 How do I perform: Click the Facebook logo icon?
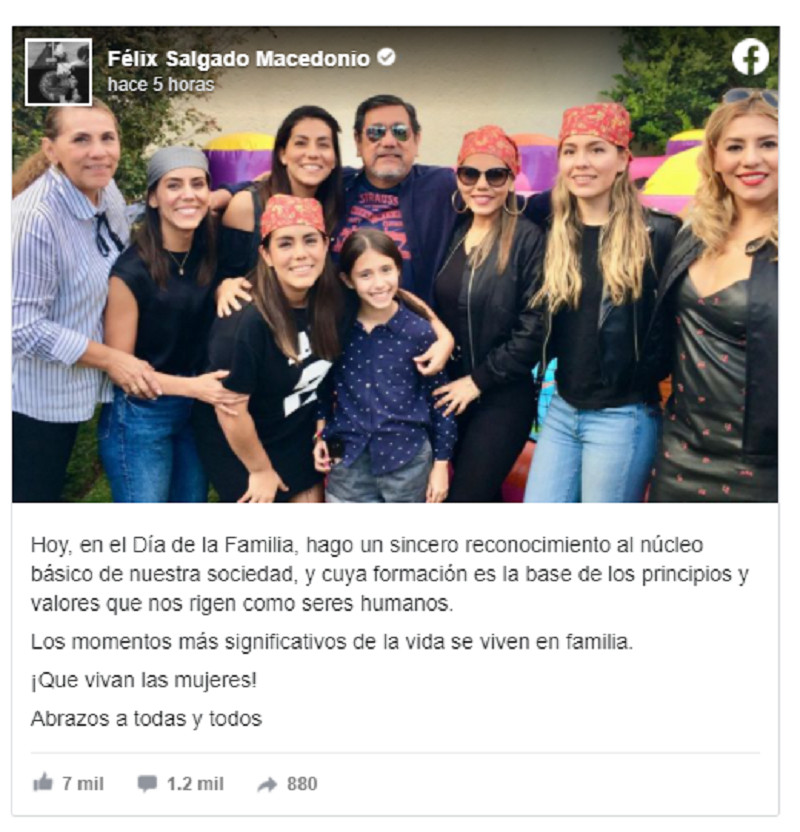750,57
